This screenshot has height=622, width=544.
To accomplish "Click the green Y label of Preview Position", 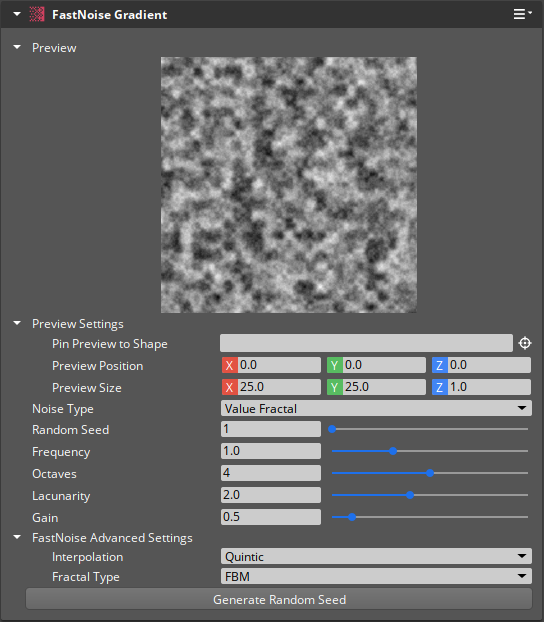I will tap(335, 365).
